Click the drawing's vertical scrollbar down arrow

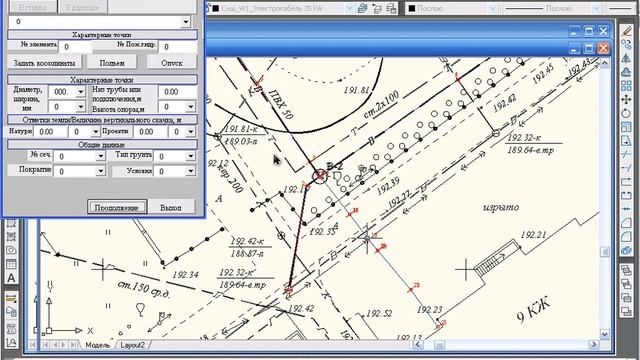coord(604,334)
